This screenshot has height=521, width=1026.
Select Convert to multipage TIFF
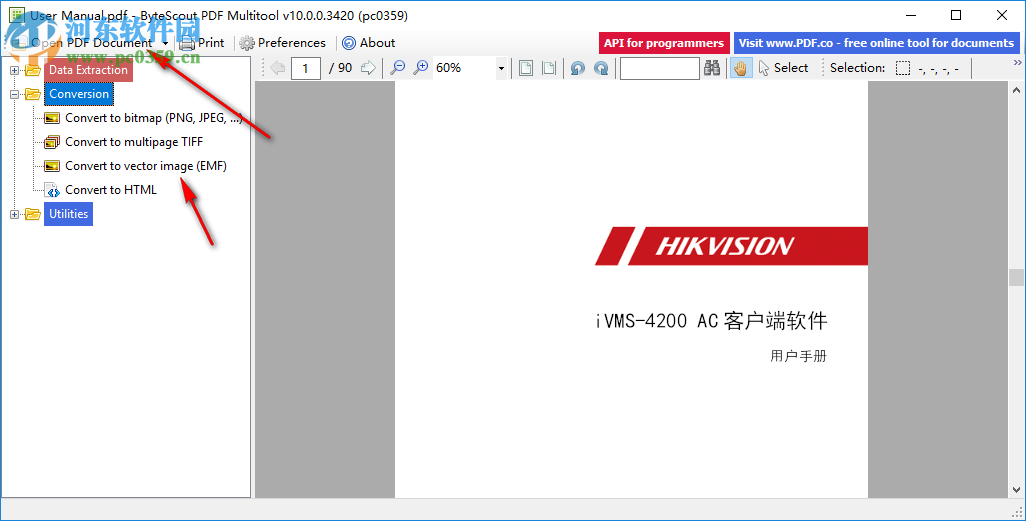click(x=134, y=142)
